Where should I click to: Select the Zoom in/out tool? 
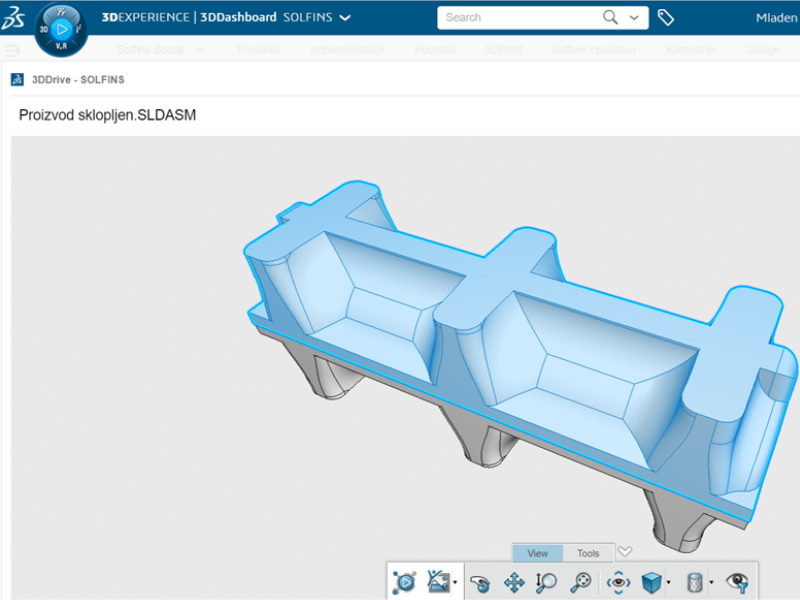546,582
